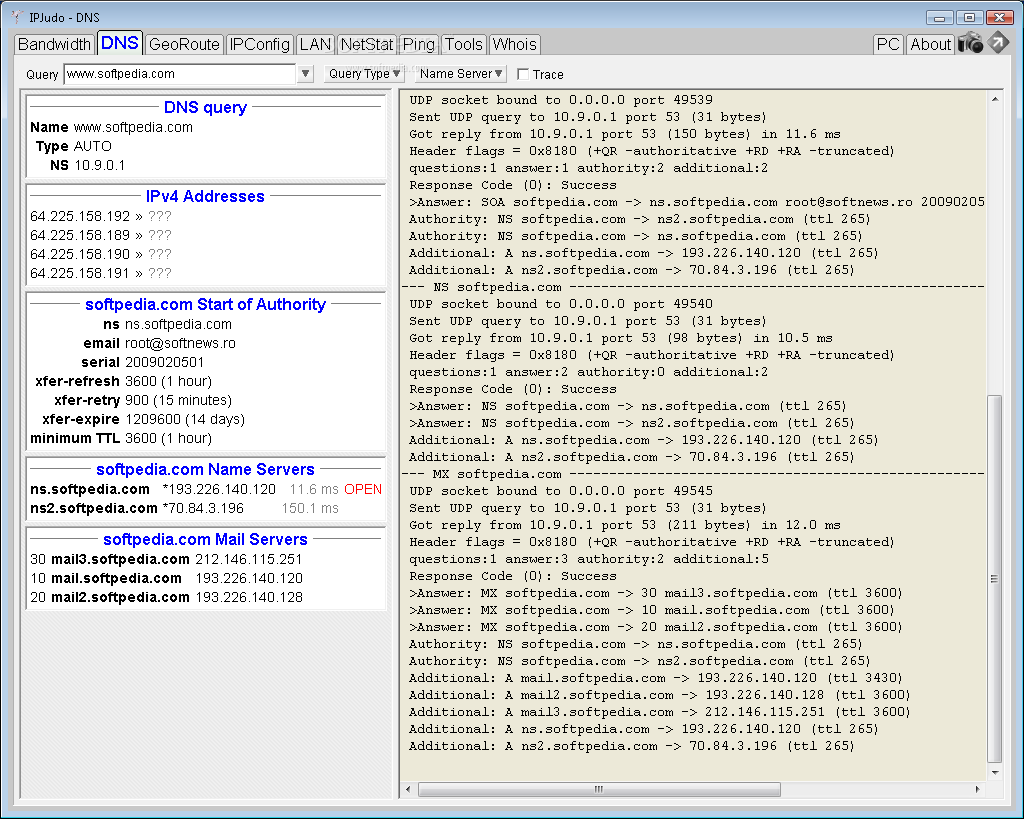Click the 'DNS query' section heading
Screen dimensions: 1024x819
click(205, 107)
